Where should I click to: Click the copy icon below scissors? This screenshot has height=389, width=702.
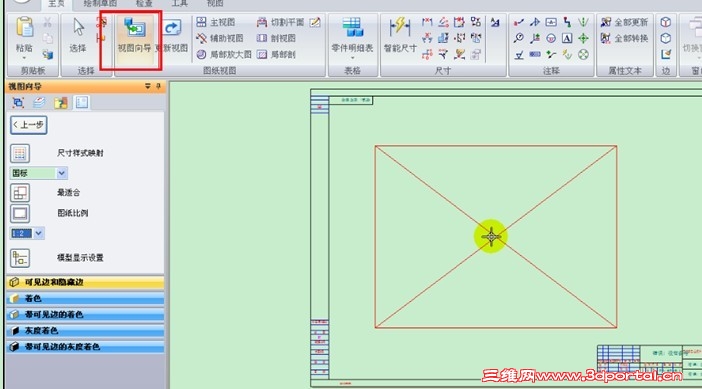(47, 38)
